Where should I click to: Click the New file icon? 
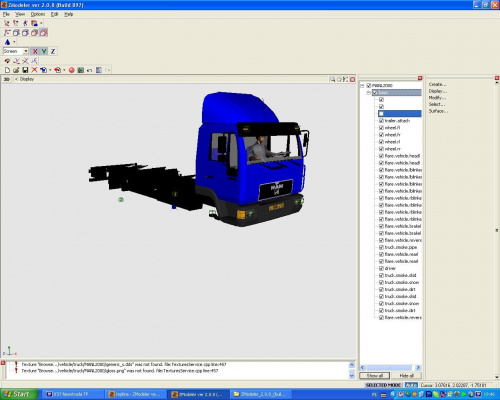click(x=7, y=70)
